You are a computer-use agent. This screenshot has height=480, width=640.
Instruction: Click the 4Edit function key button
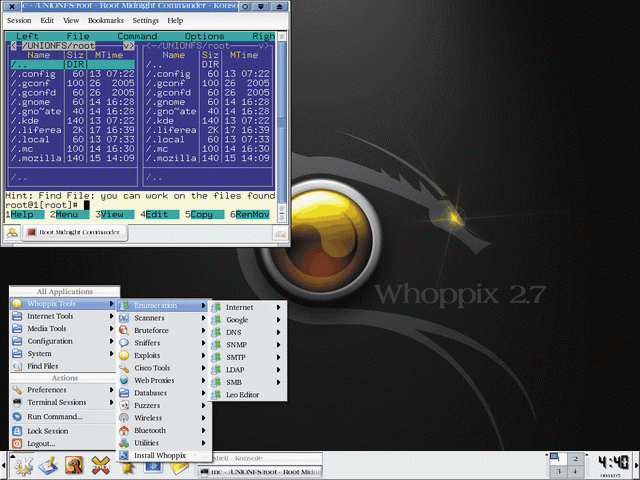(x=160, y=215)
